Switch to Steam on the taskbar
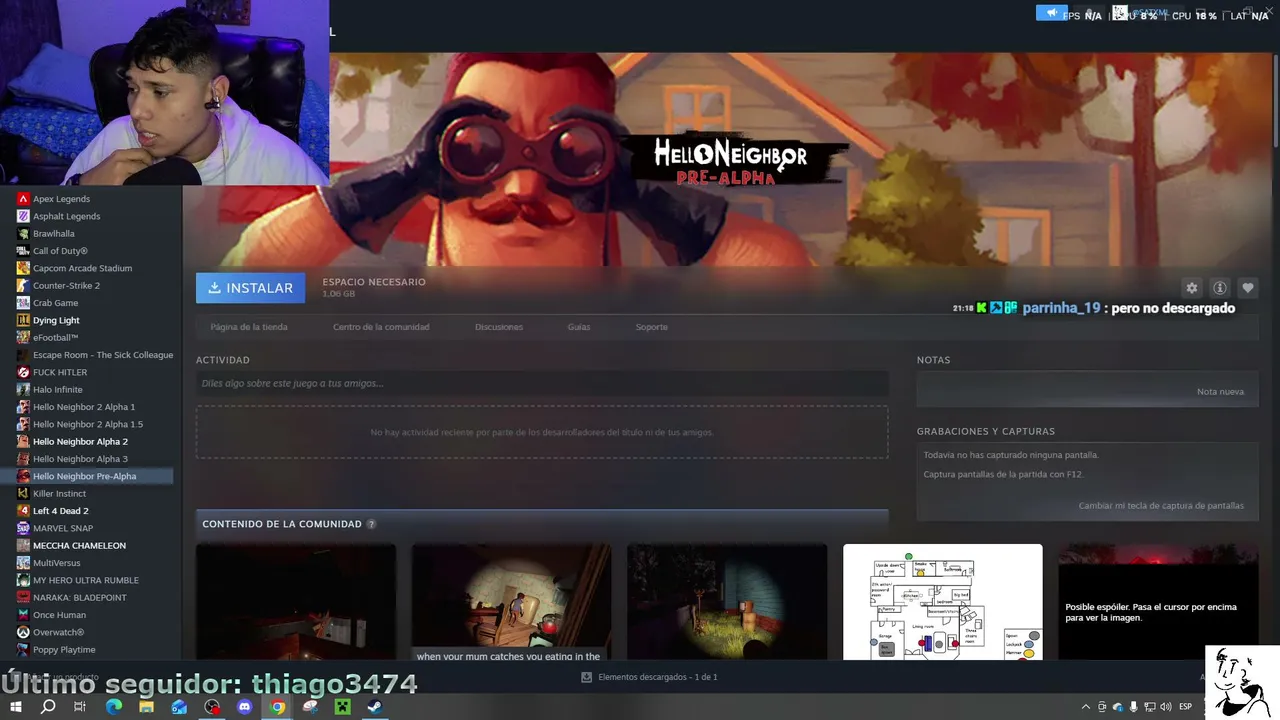Image resolution: width=1280 pixels, height=720 pixels. tap(375, 707)
